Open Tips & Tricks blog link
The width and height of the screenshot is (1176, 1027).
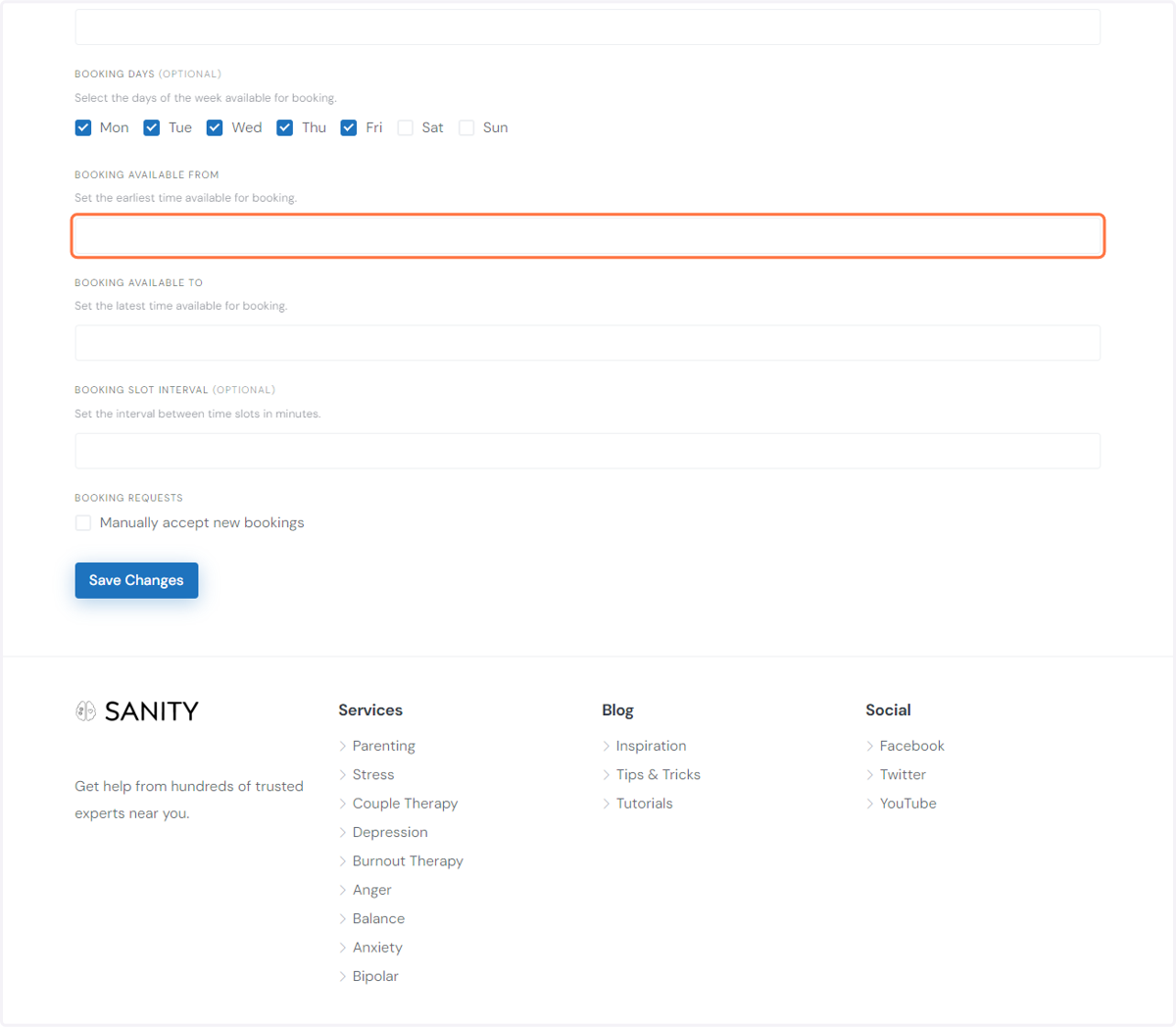pos(659,774)
